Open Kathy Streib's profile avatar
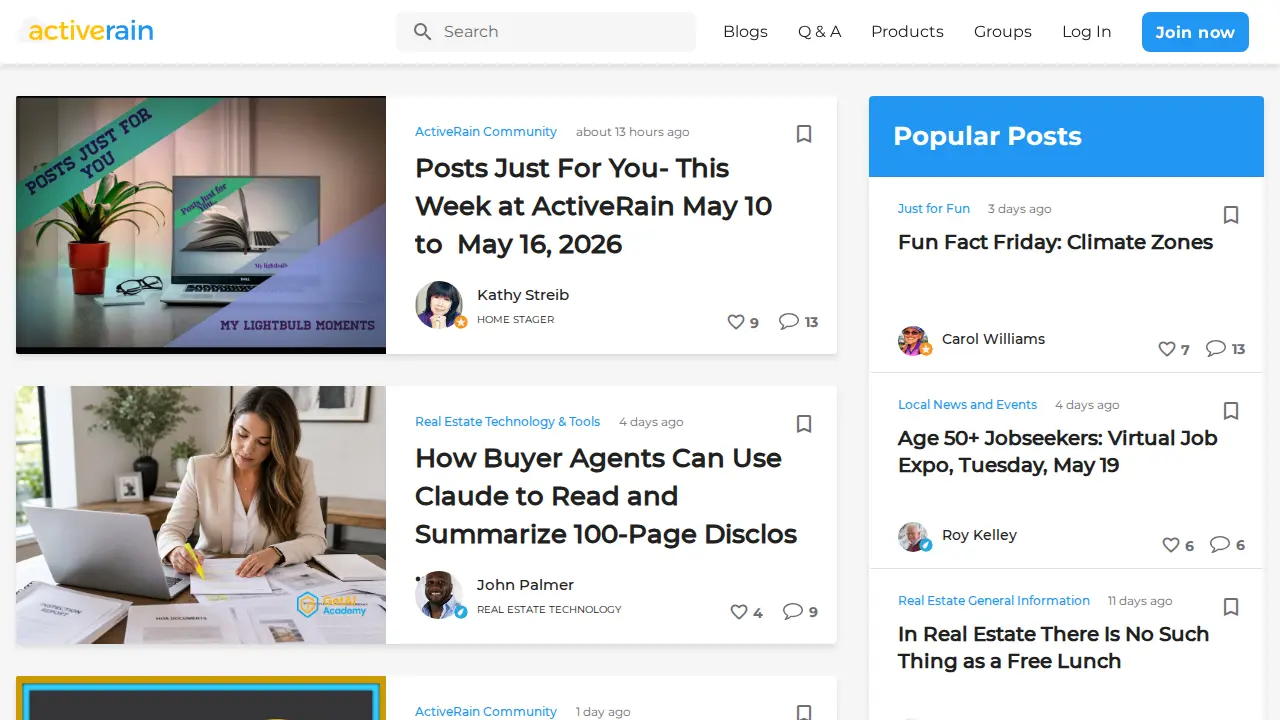Viewport: 1280px width, 720px height. point(439,305)
